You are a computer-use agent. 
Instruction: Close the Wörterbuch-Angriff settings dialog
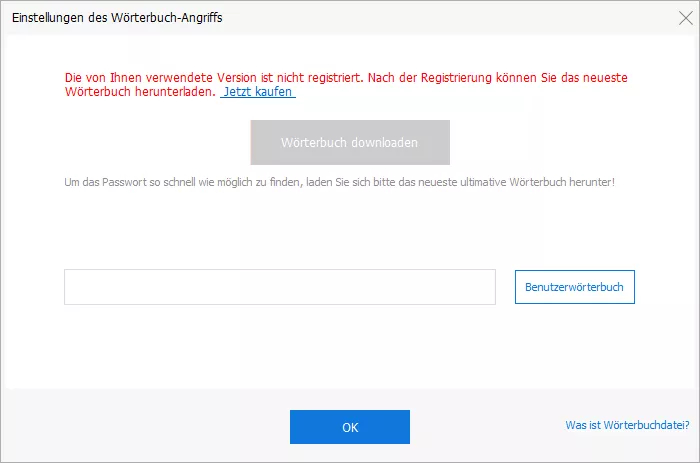pyautogui.click(x=686, y=18)
